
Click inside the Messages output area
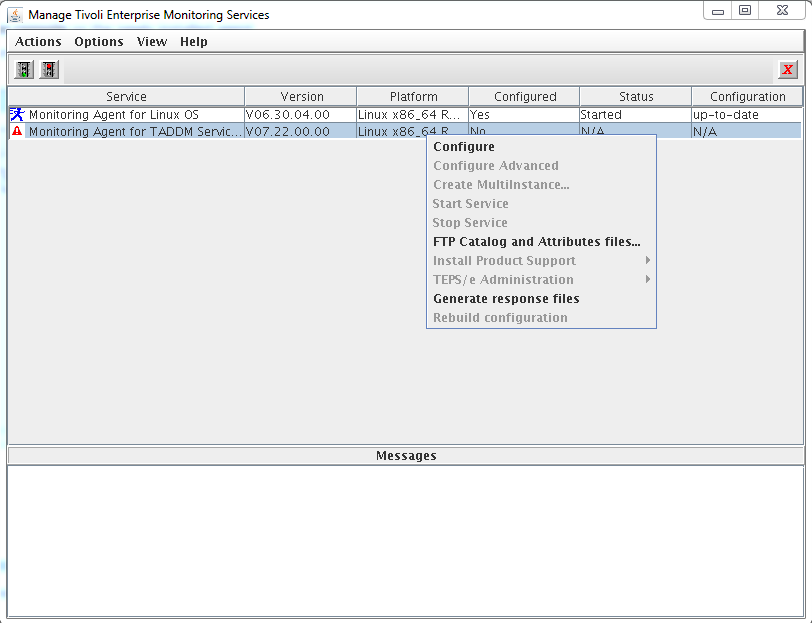(406, 541)
